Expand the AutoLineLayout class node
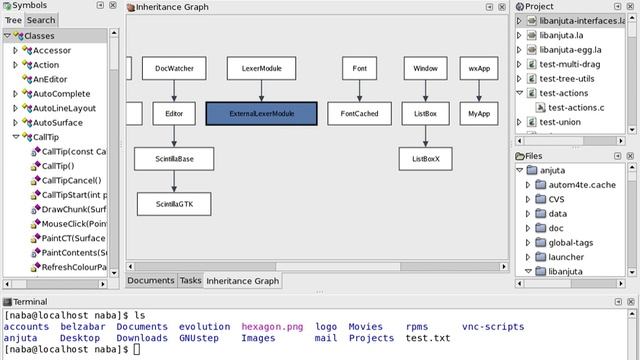 tap(16, 108)
